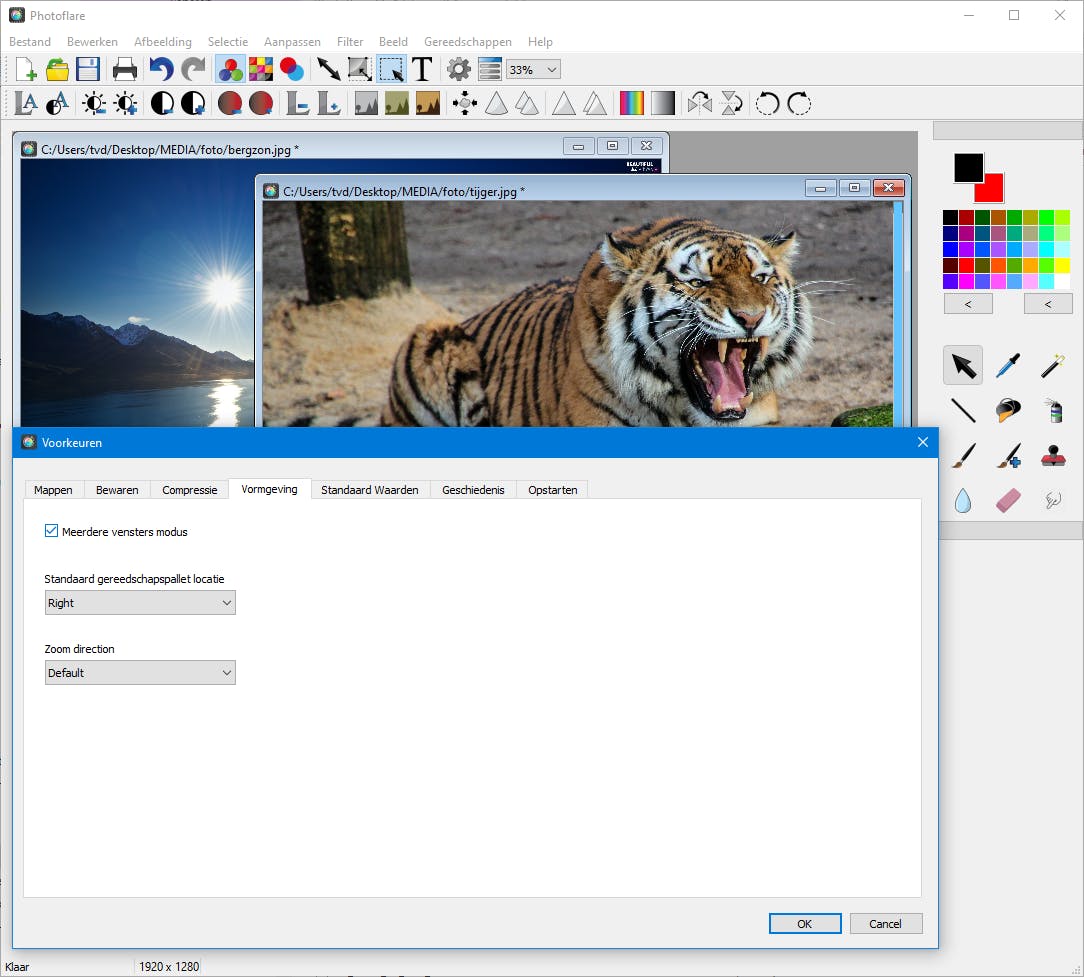Click the Save floppy disk icon

point(88,69)
